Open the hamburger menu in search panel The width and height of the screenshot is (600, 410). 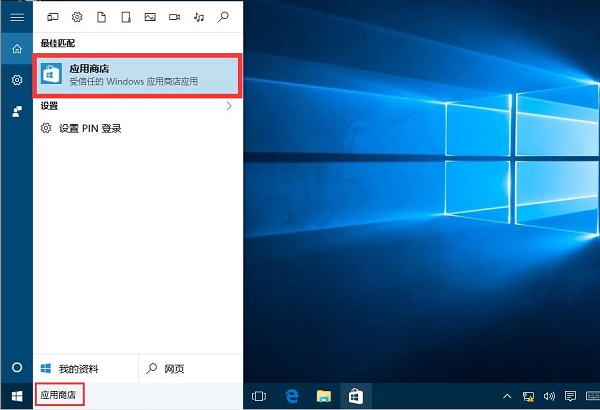tap(16, 17)
